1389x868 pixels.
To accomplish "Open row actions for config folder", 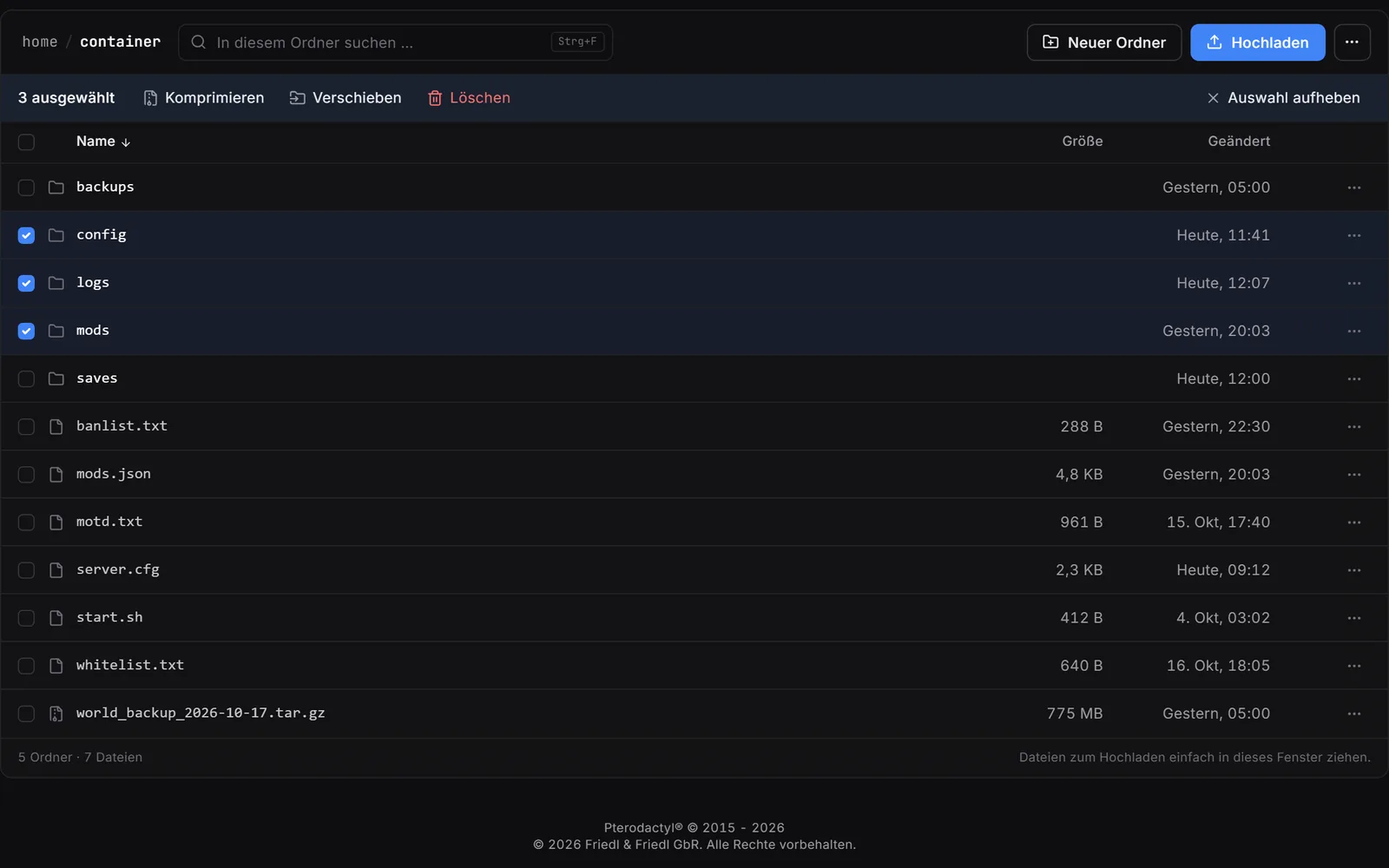I will tap(1354, 235).
